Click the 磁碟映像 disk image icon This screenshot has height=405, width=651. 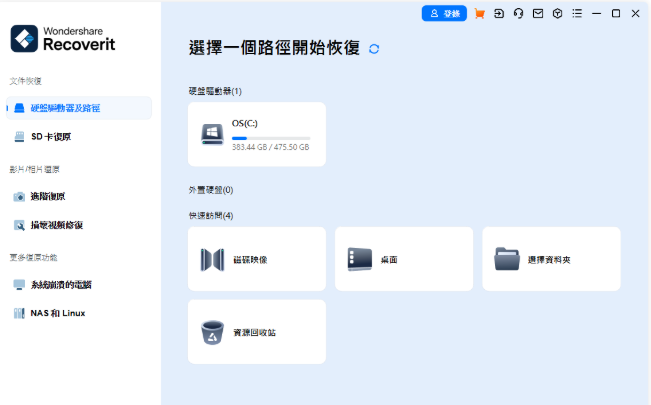click(212, 259)
